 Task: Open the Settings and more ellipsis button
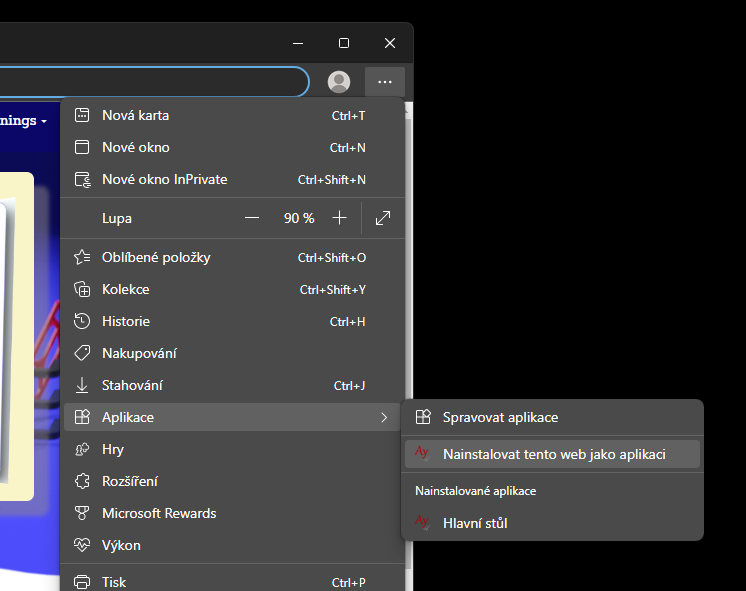pyautogui.click(x=384, y=82)
